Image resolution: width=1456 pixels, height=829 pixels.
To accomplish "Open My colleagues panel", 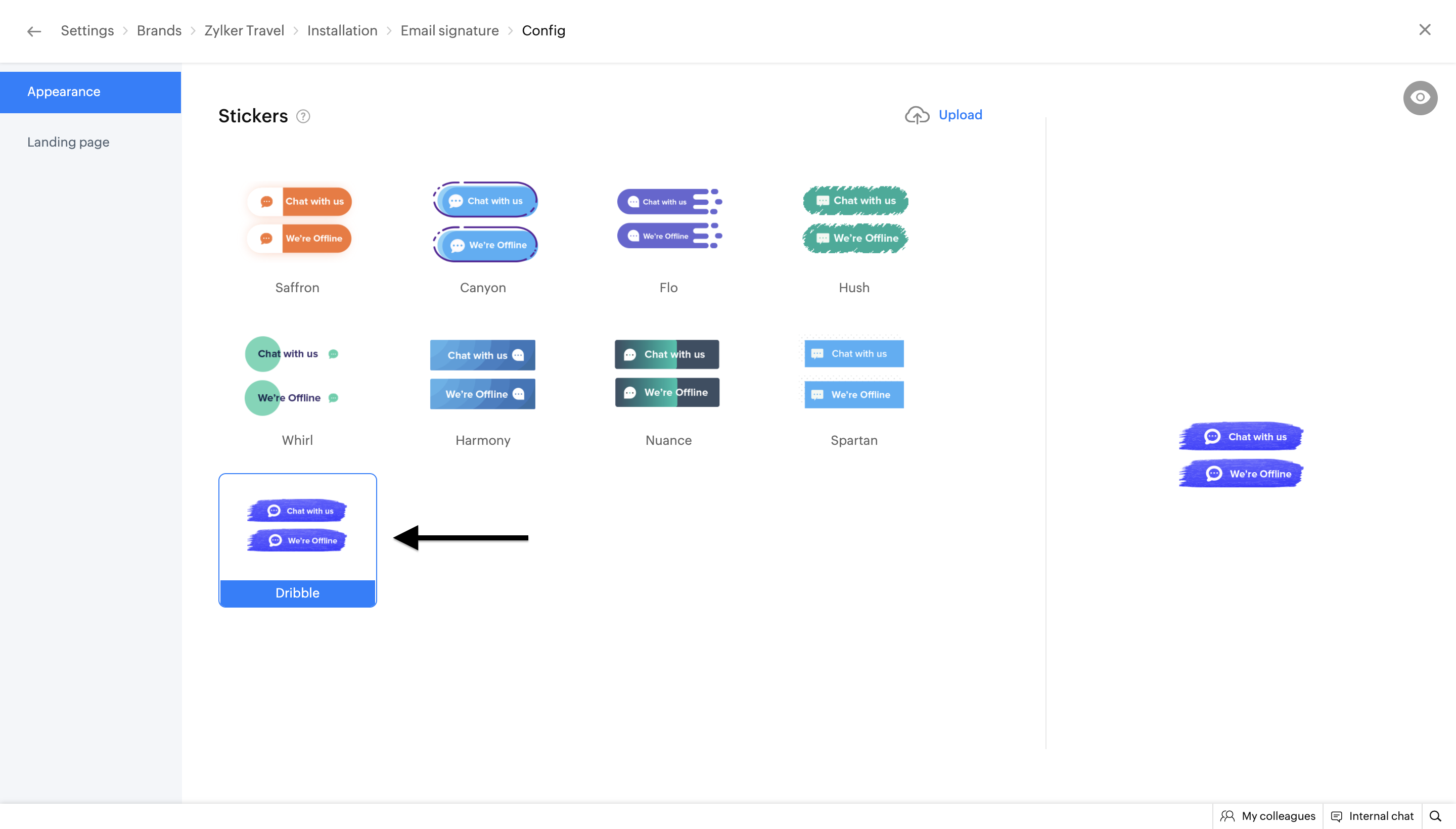I will (x=1268, y=816).
